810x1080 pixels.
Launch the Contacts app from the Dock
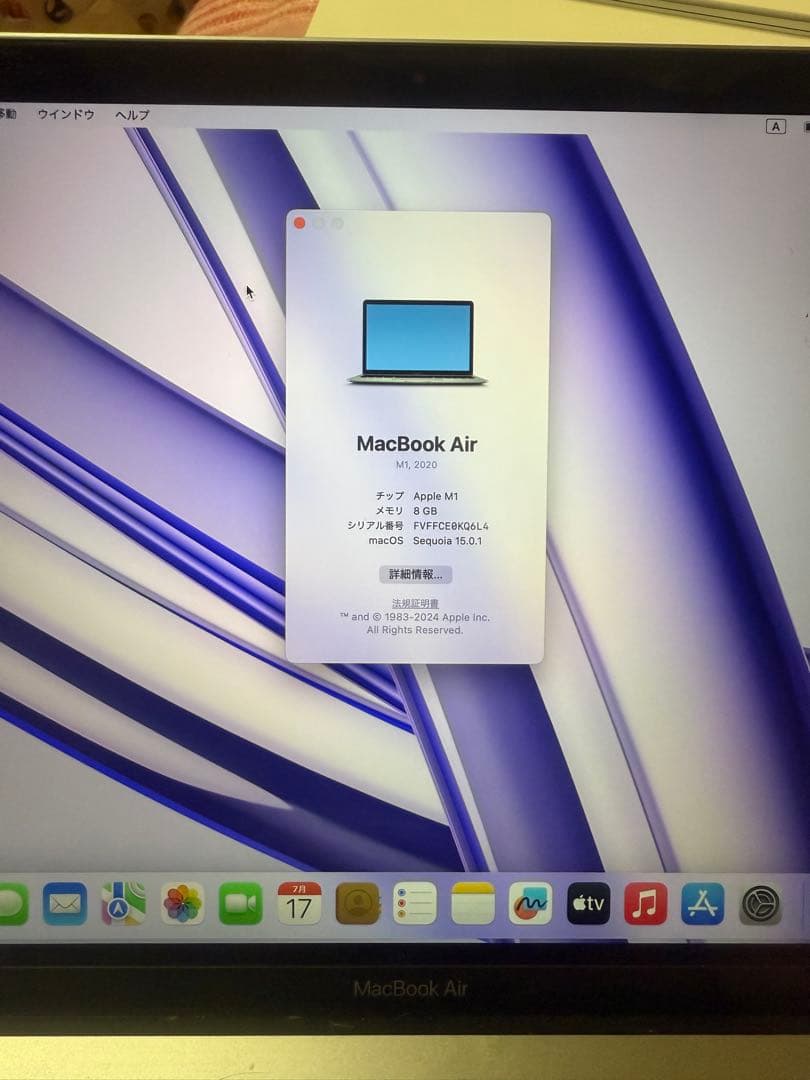356,905
